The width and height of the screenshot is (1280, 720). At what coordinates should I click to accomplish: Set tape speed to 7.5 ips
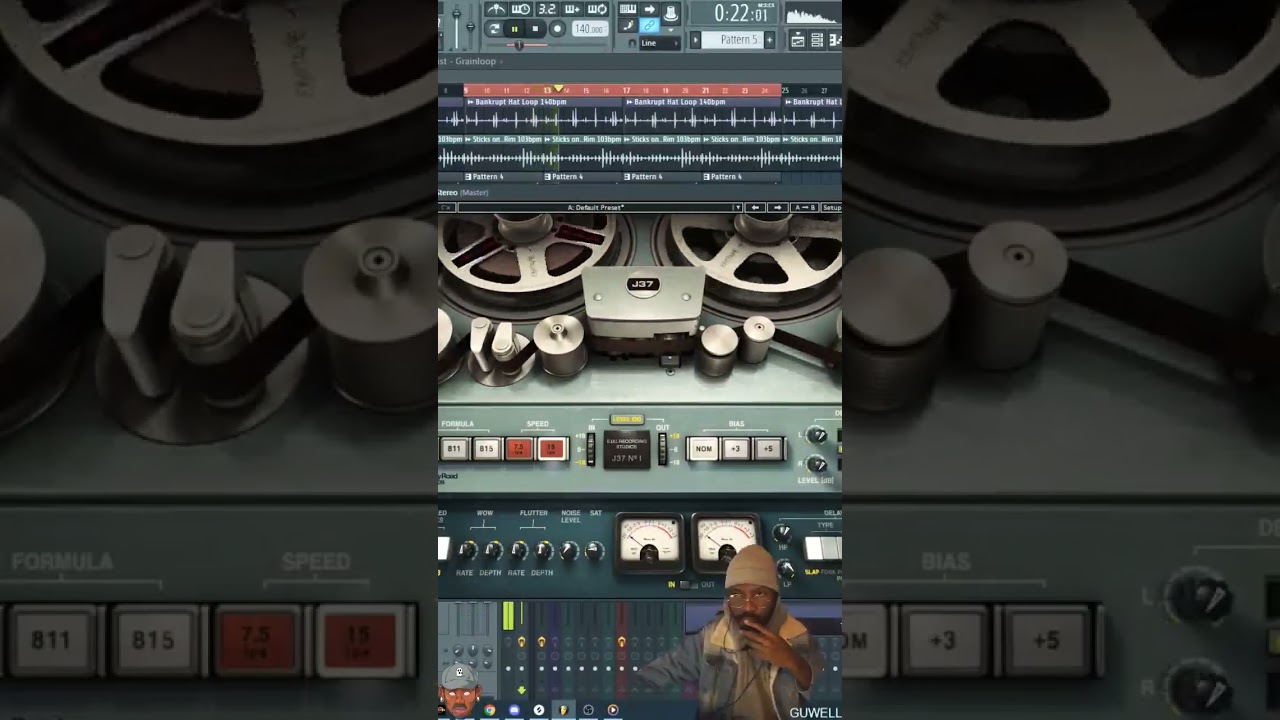(518, 449)
